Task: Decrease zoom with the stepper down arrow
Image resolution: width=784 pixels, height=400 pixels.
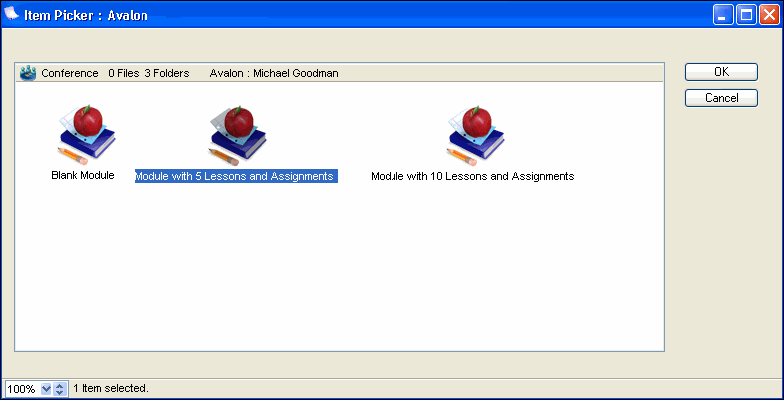Action: (x=60, y=392)
